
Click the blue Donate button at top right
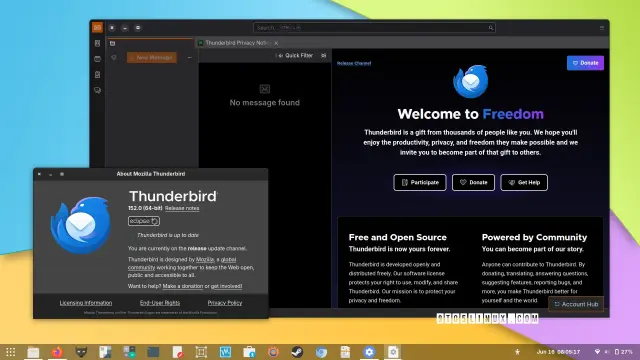click(585, 63)
